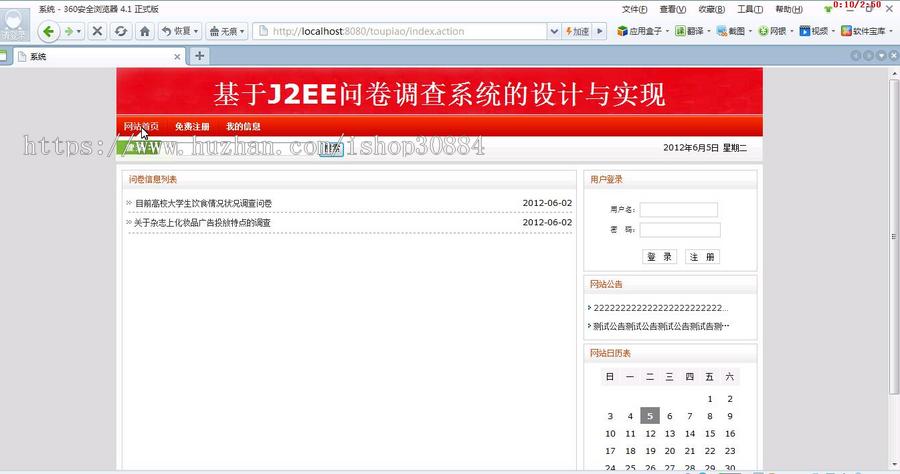Open the 关于杂志上化妆品广告投放特点的调查 survey
This screenshot has height=474, width=900.
click(x=202, y=223)
